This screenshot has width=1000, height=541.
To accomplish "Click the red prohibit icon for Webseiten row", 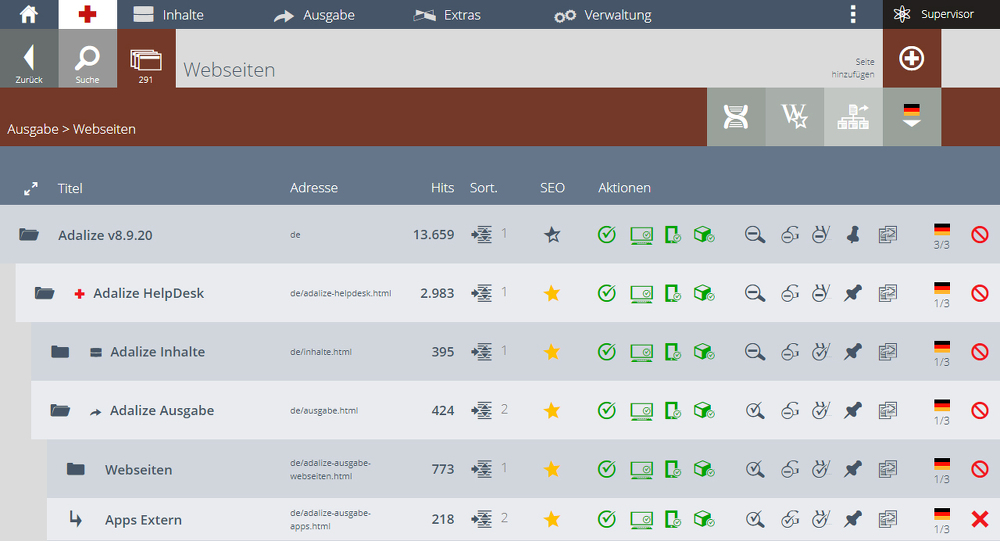I will (980, 470).
